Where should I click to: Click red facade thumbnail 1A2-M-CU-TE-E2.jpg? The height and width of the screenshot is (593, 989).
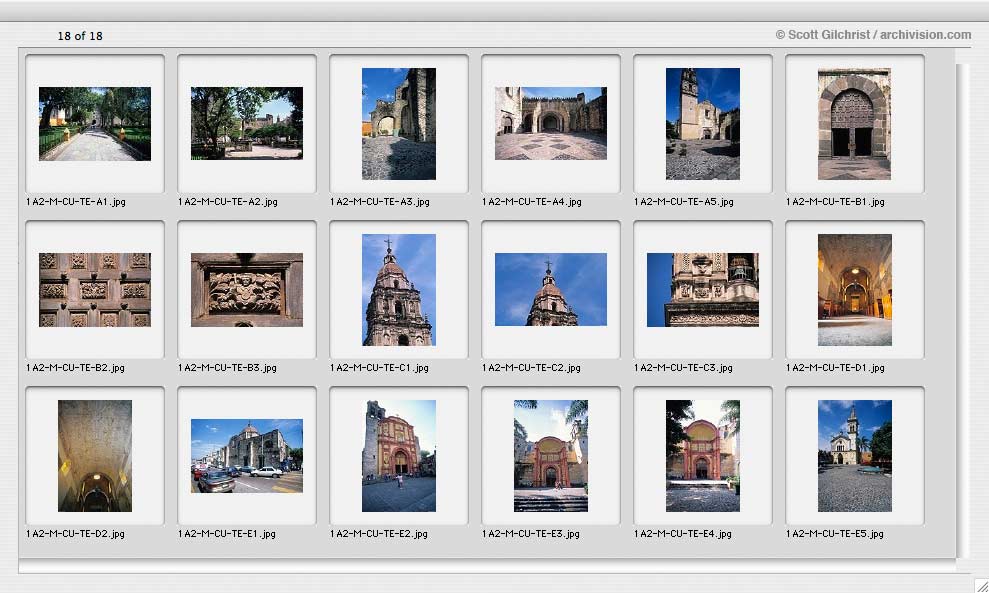click(399, 455)
